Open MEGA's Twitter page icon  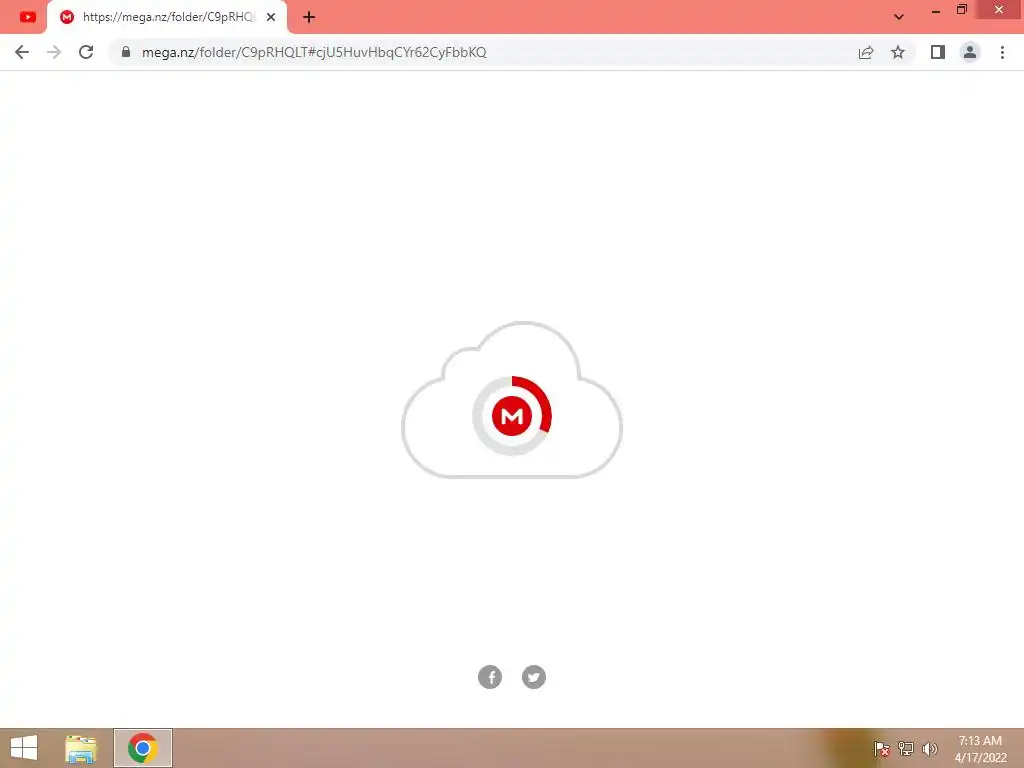click(x=534, y=677)
